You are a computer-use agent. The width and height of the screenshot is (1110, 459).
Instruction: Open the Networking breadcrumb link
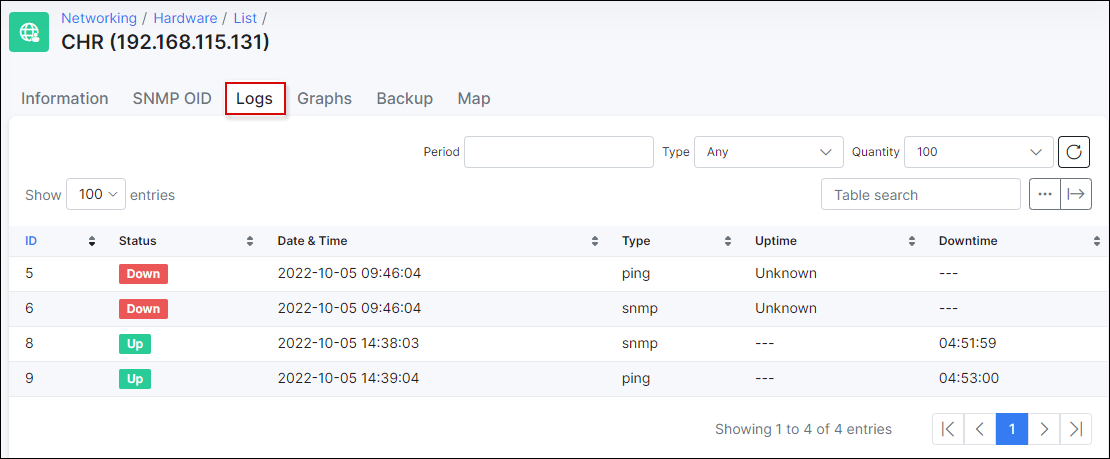[x=99, y=18]
